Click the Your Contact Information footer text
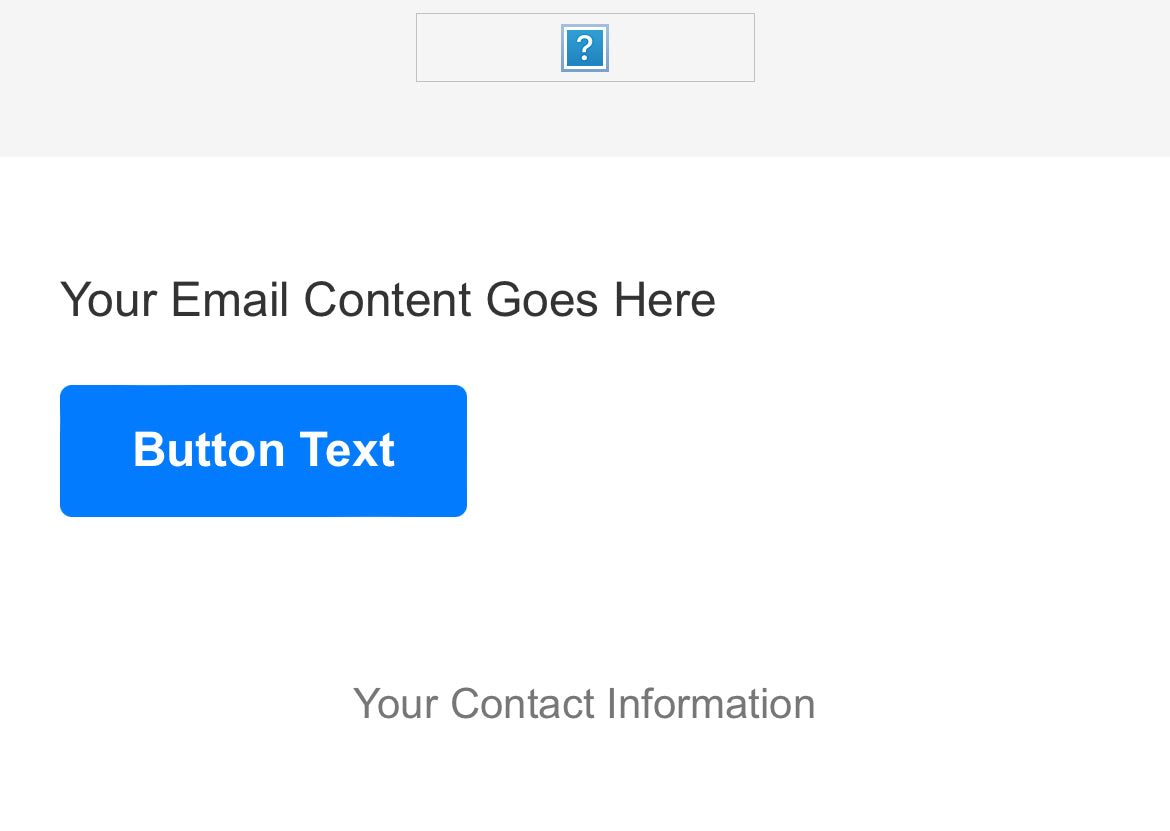Screen dimensions: 1170x831 [x=584, y=703]
